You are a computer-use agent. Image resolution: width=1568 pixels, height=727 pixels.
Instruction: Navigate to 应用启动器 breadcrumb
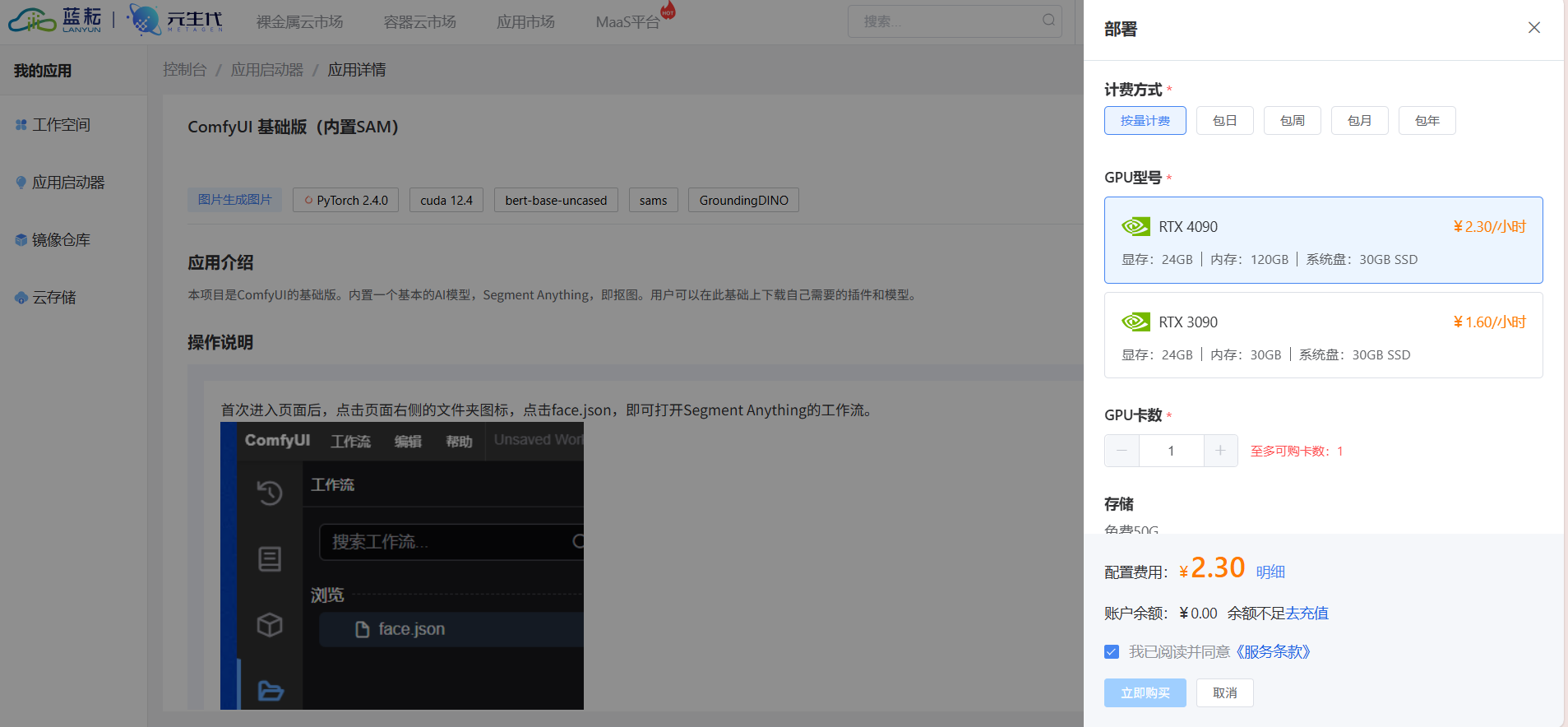266,70
